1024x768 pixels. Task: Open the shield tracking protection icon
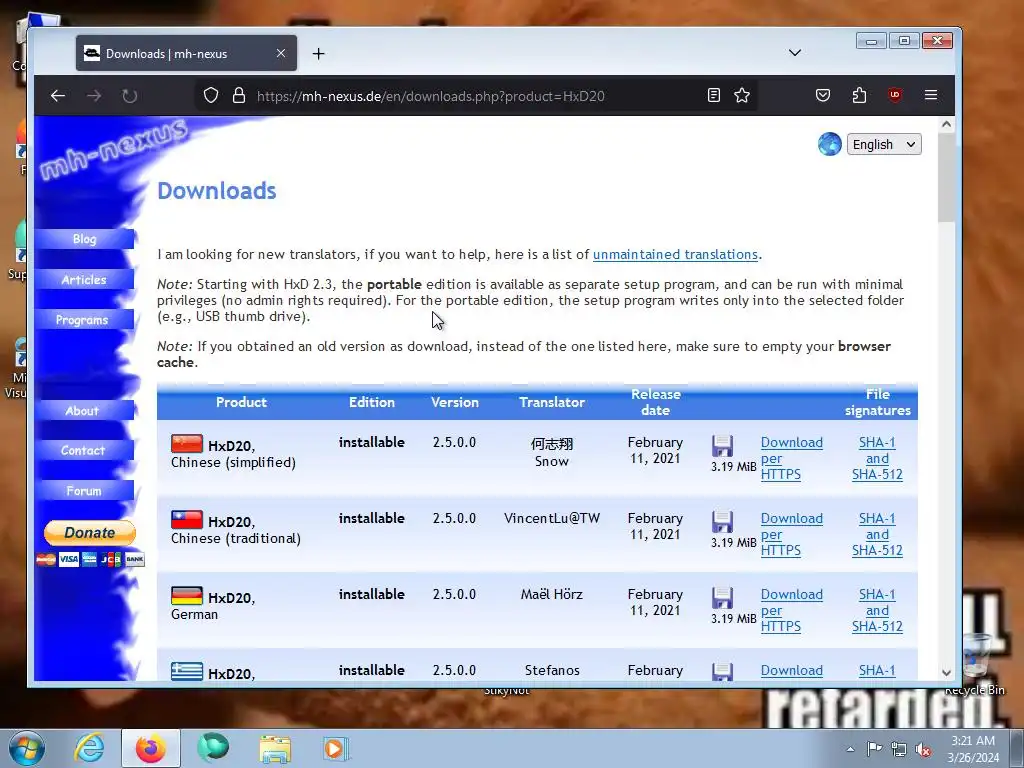pyautogui.click(x=210, y=96)
